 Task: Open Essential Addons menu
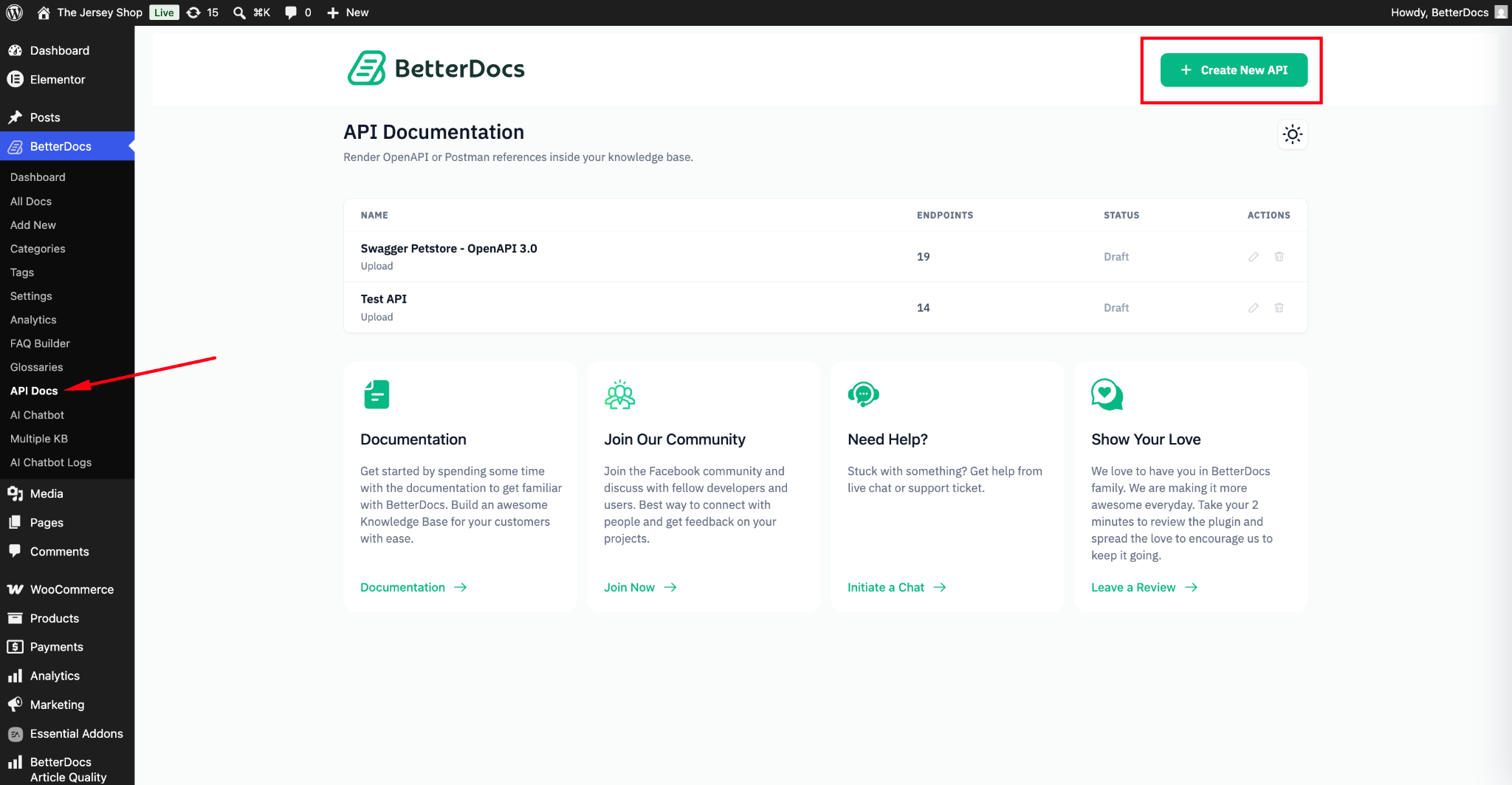(76, 733)
